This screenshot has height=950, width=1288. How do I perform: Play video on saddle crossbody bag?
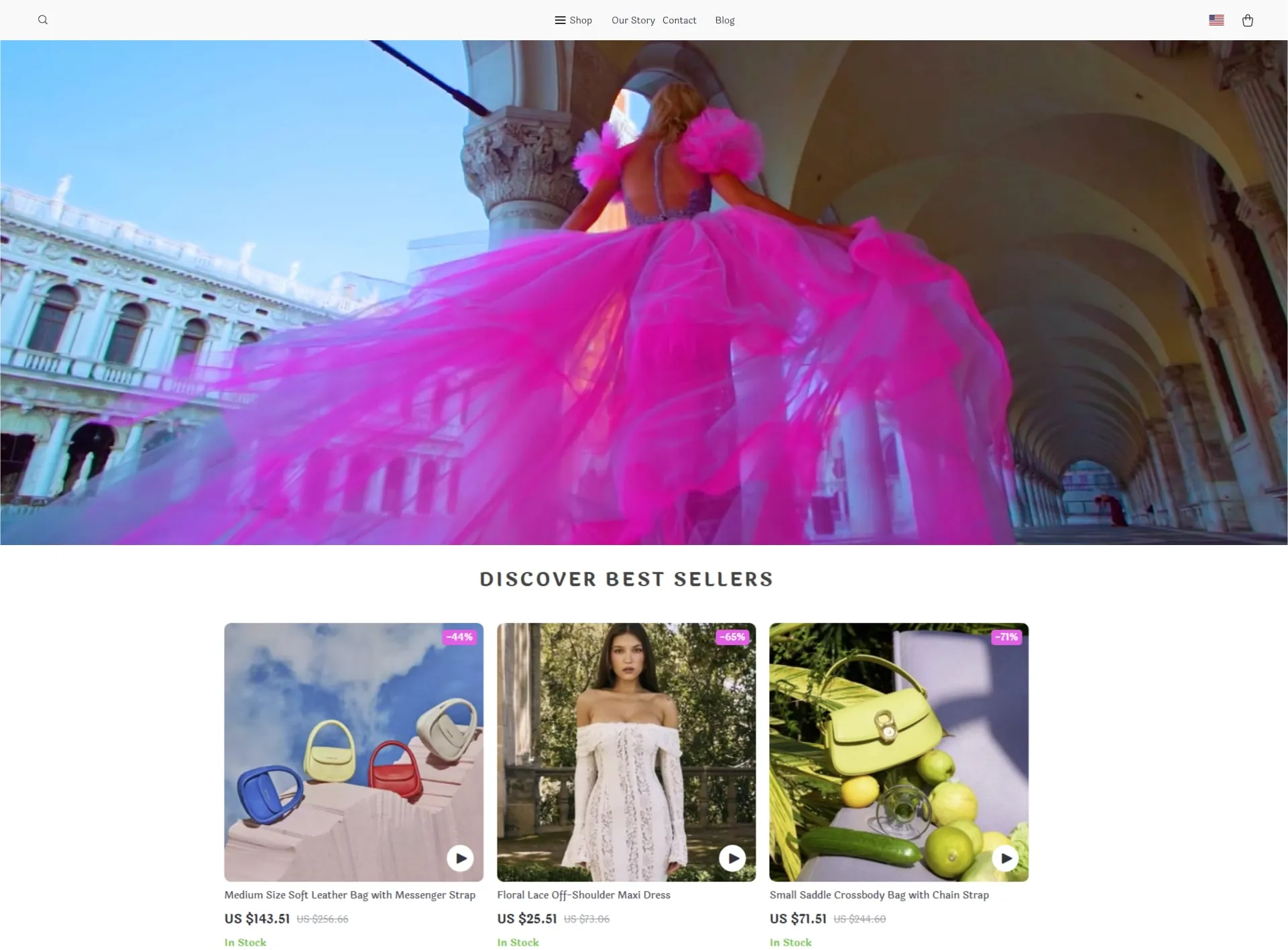[1005, 858]
